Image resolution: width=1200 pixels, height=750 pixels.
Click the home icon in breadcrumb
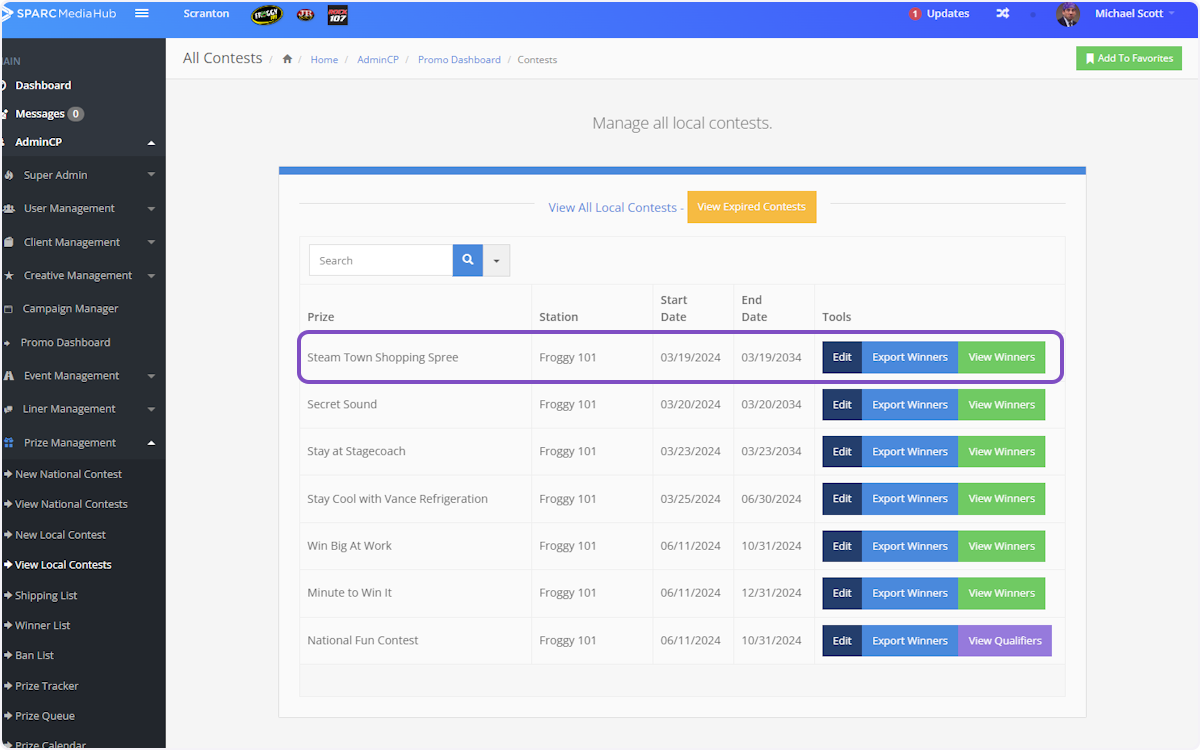287,60
